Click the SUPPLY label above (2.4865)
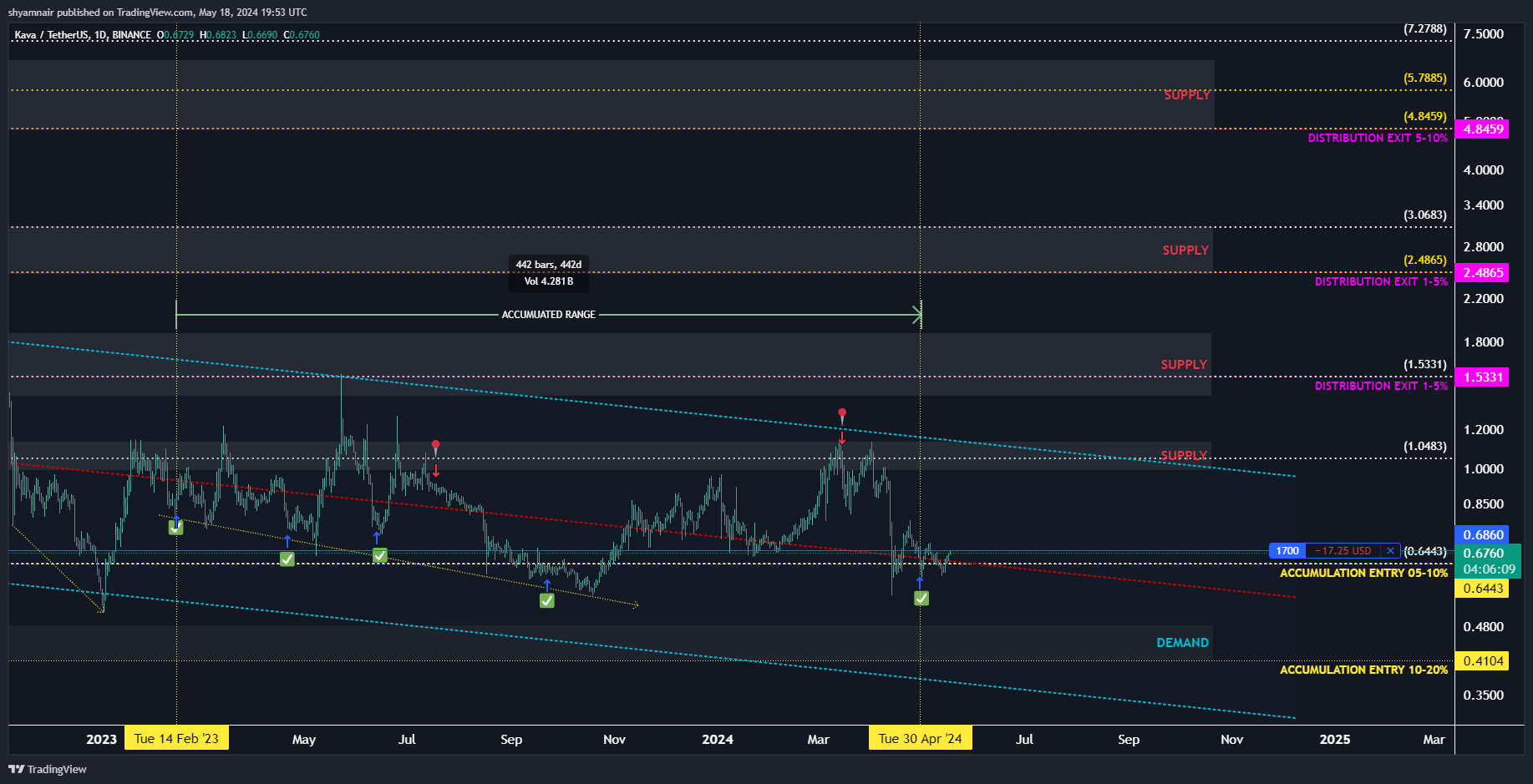The height and width of the screenshot is (784, 1533). (x=1185, y=250)
